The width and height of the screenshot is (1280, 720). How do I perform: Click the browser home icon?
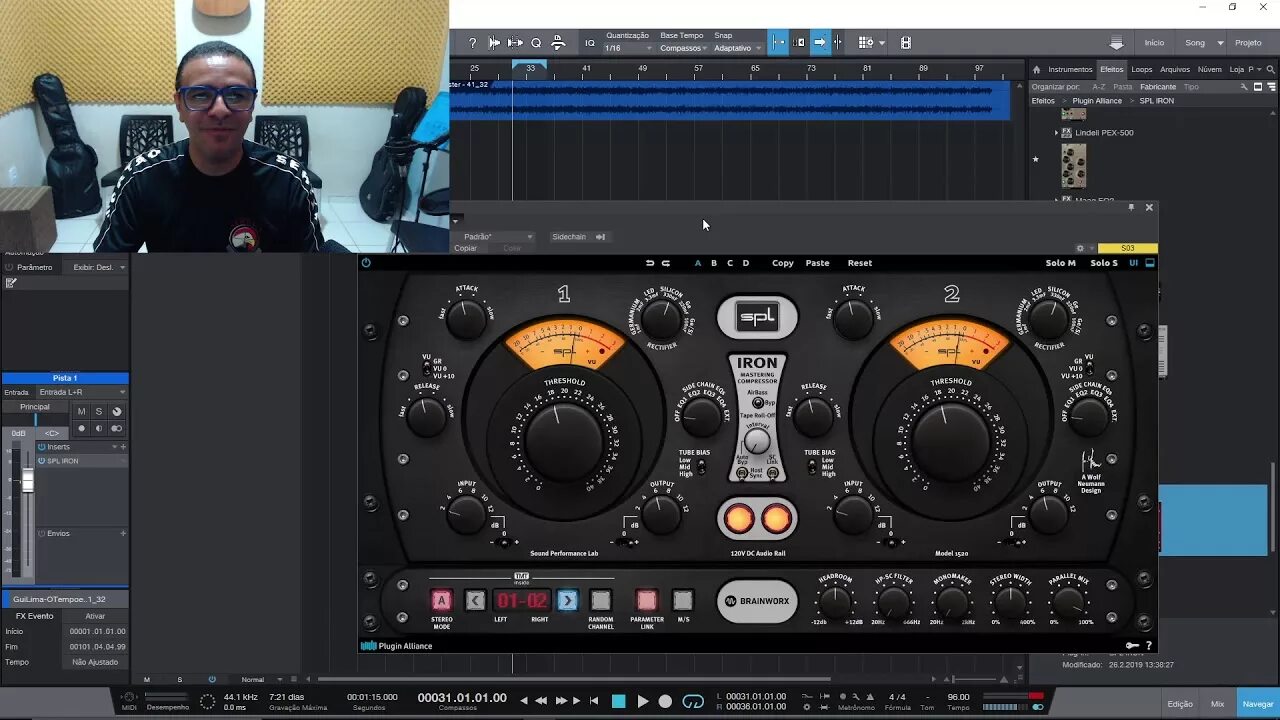[x=1036, y=70]
